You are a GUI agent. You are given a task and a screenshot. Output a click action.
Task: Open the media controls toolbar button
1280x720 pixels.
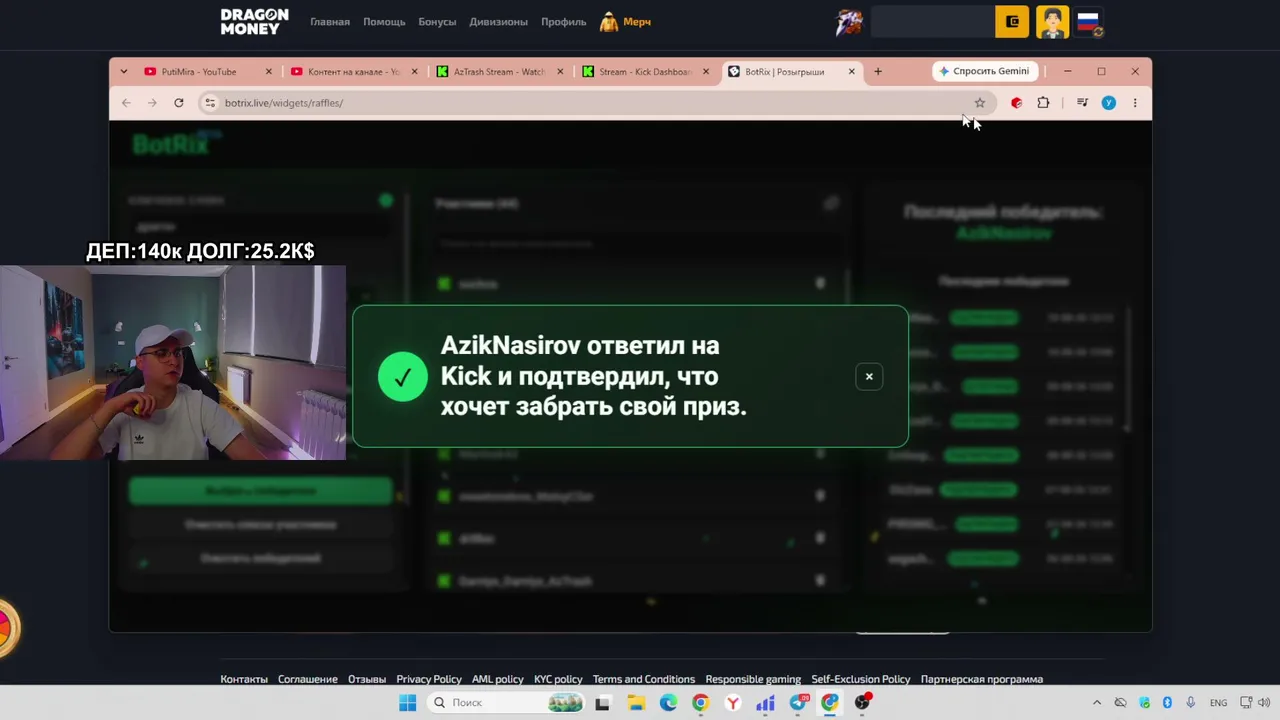(1082, 103)
